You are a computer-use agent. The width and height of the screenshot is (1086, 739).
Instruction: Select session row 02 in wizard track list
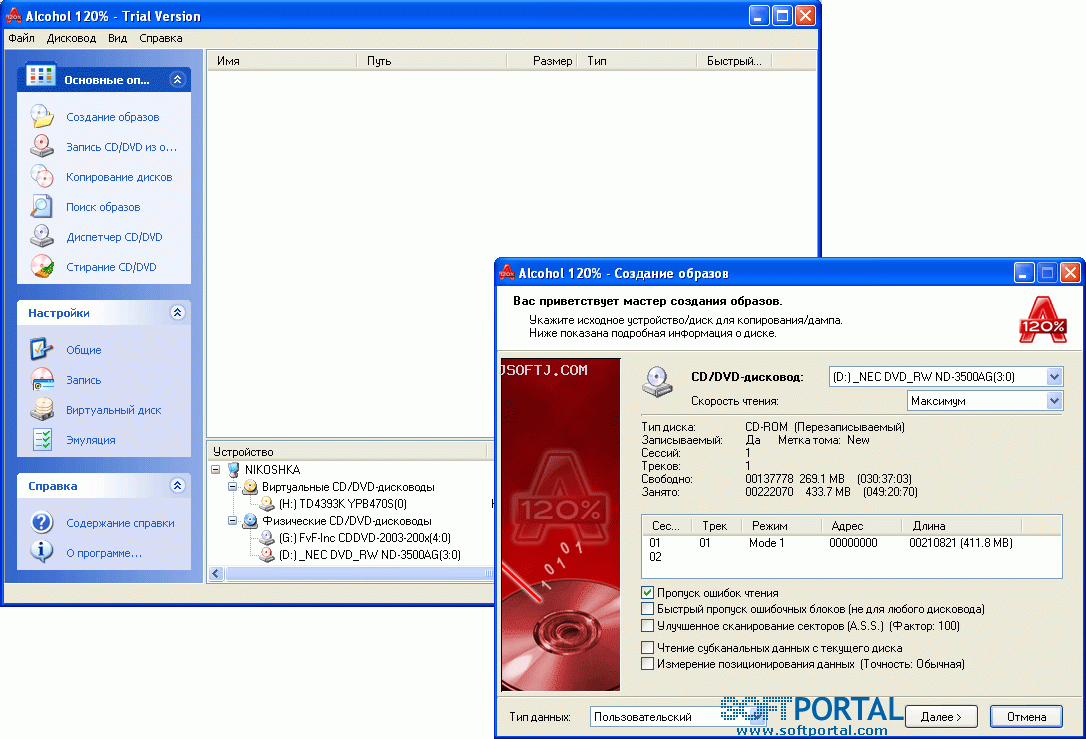pos(852,557)
